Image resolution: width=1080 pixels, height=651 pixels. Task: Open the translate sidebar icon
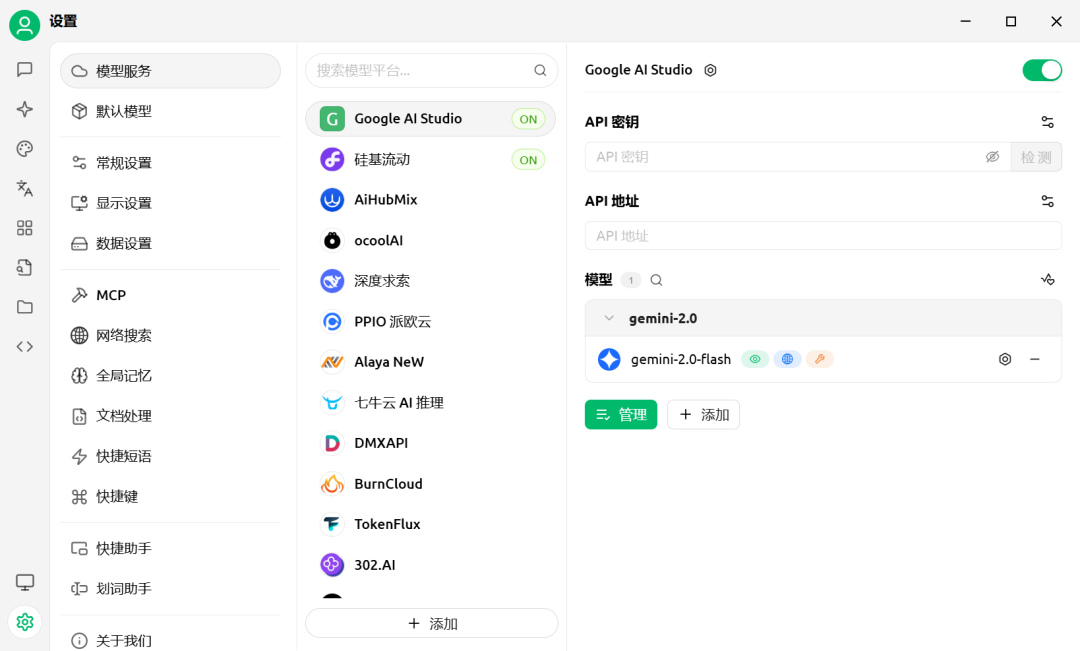click(25, 188)
